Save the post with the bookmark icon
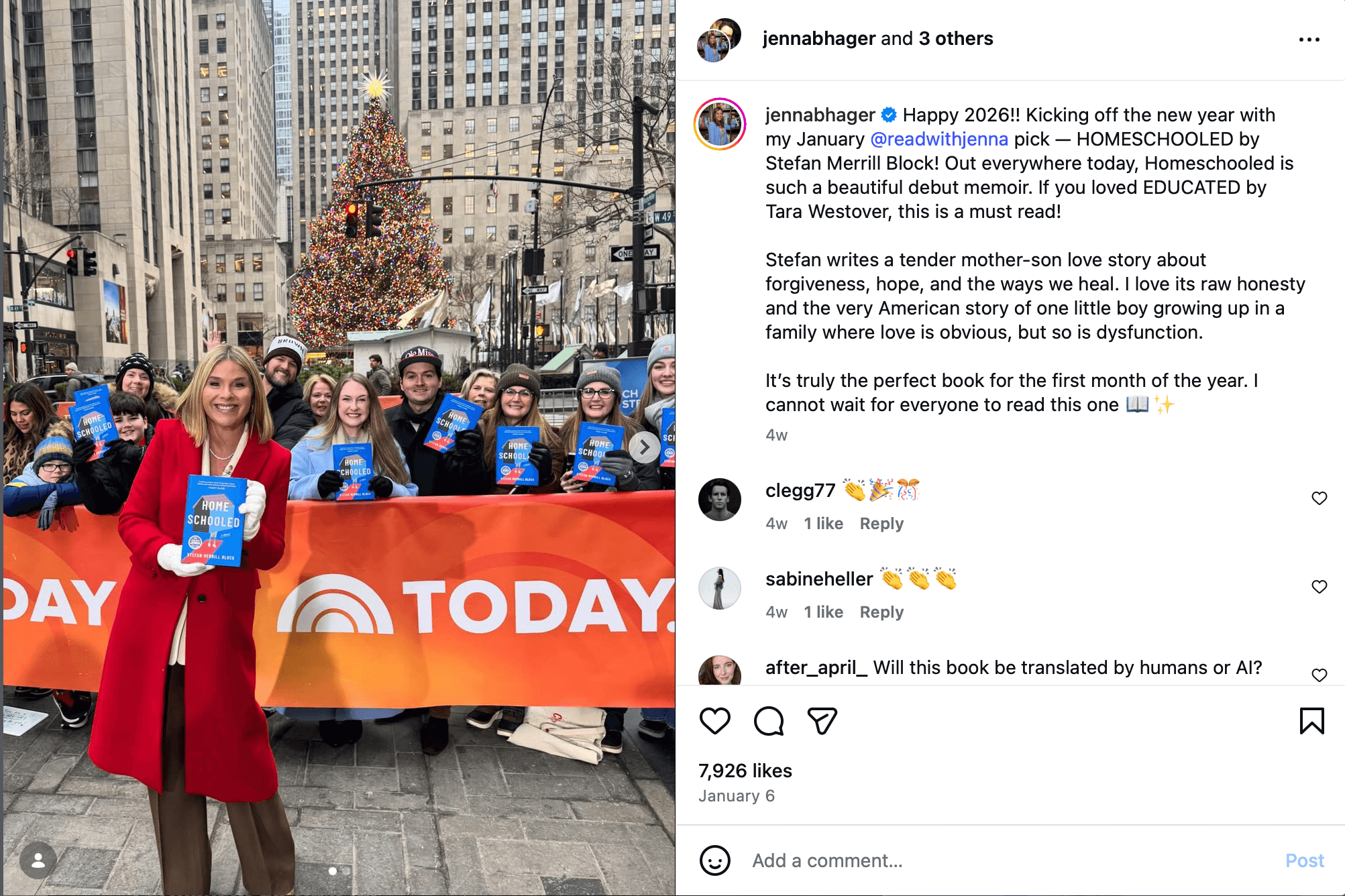 point(1311,721)
